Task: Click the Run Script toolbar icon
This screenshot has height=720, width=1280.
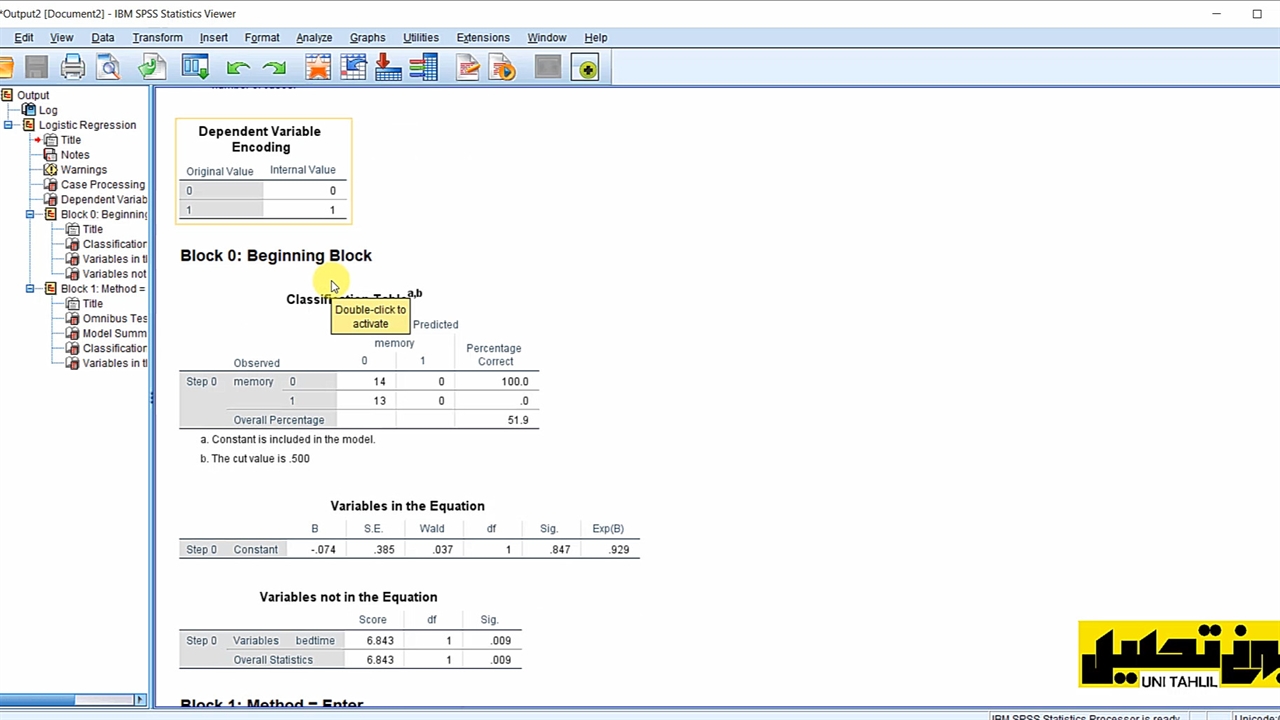Action: click(x=503, y=68)
